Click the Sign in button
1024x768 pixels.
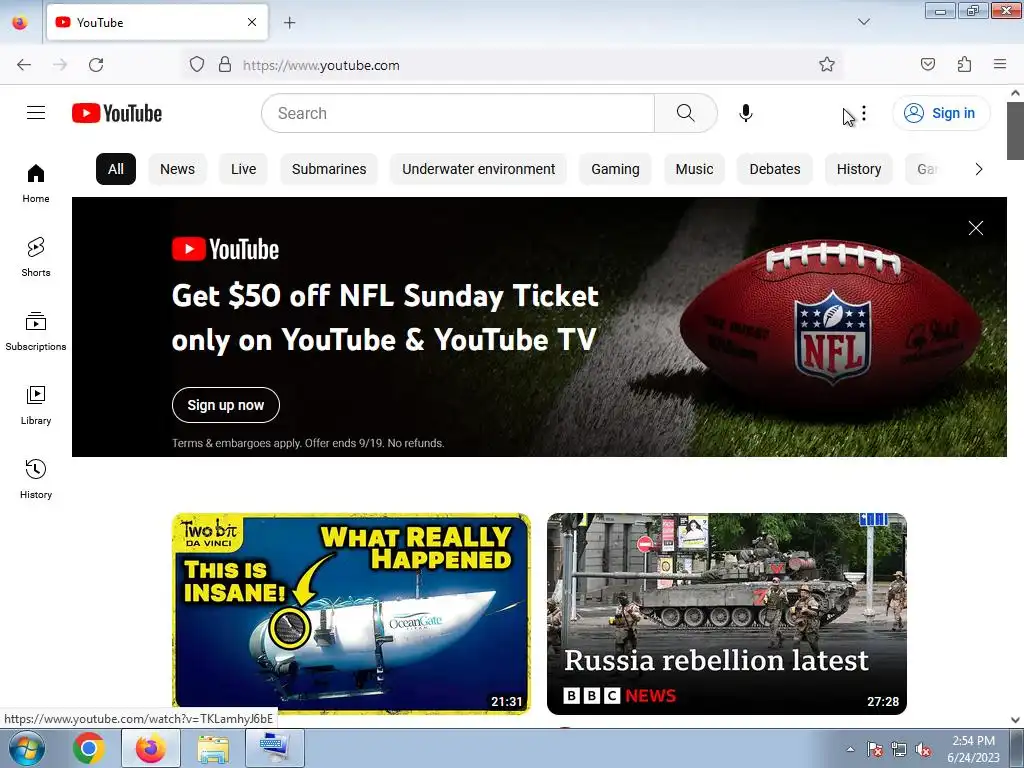coord(941,113)
